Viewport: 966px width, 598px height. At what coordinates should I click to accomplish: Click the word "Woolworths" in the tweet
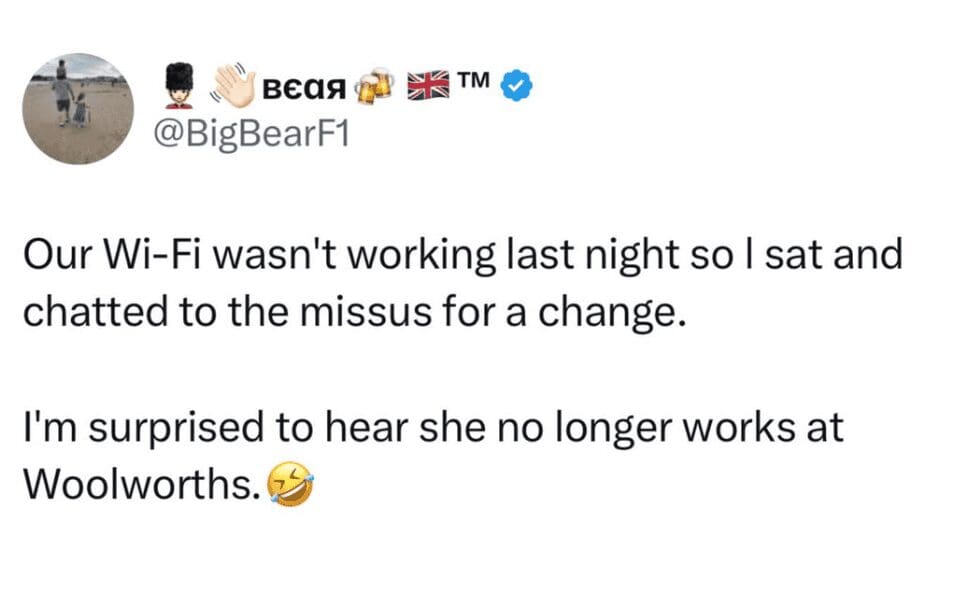coord(141,485)
